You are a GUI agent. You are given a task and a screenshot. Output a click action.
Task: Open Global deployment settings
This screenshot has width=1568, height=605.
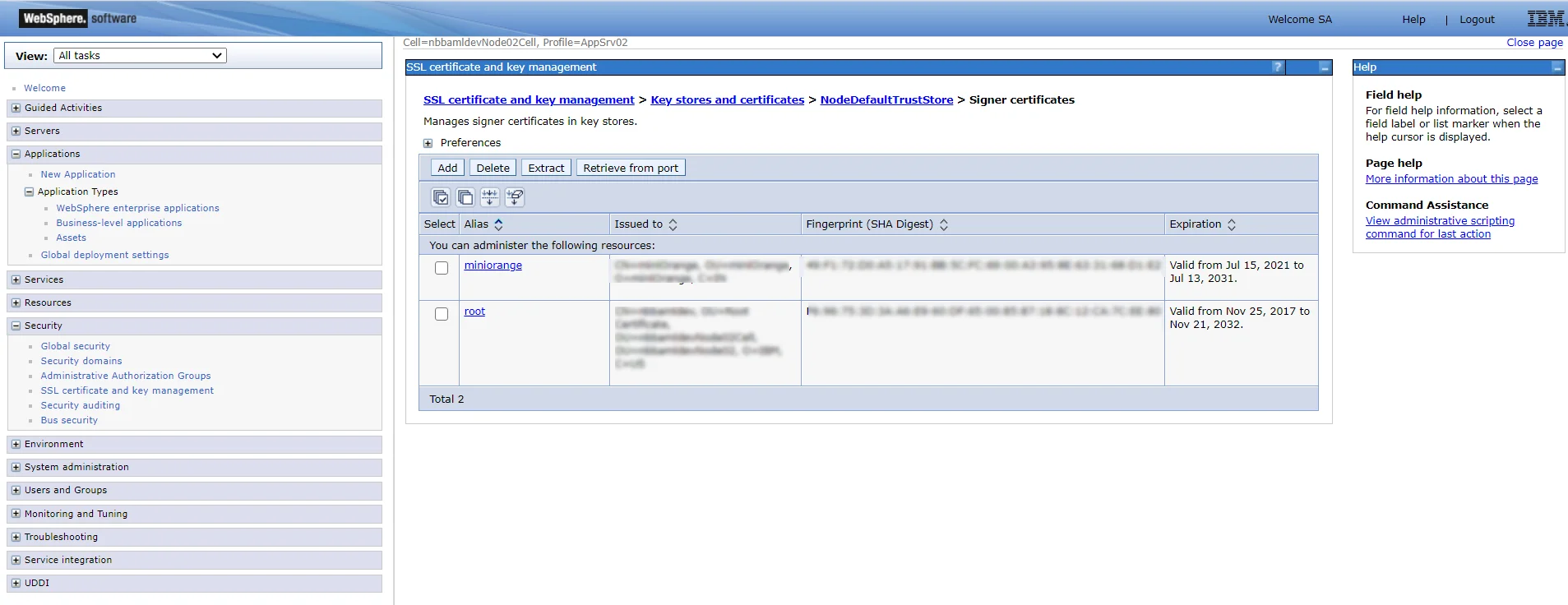(x=104, y=255)
